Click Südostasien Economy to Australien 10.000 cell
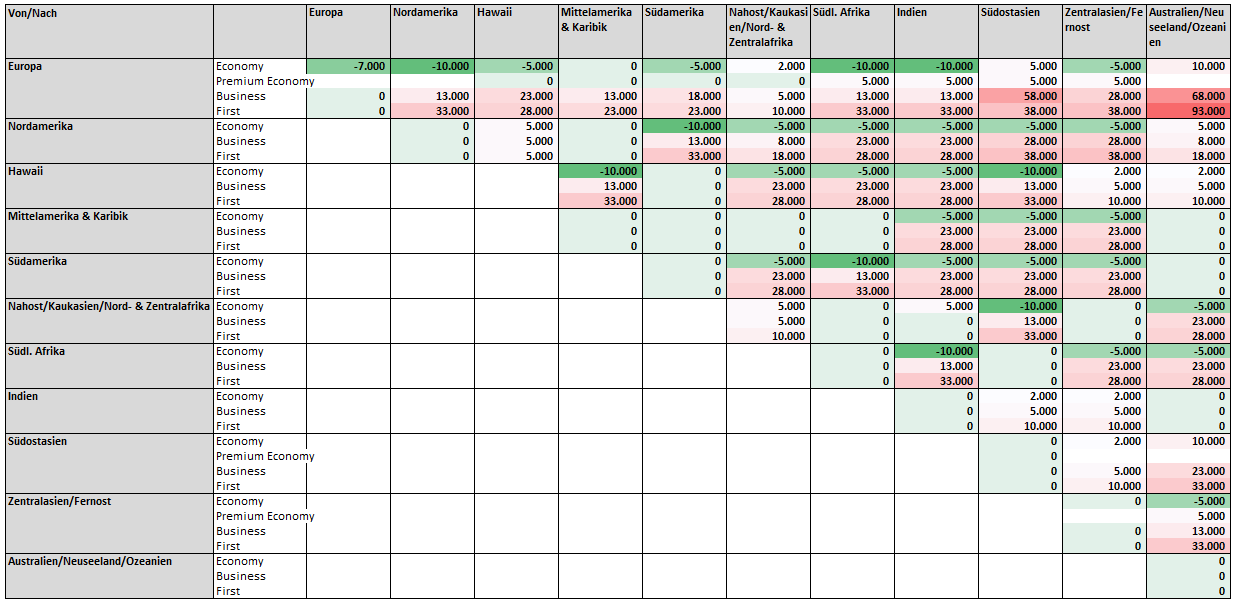This screenshot has width=1236, height=603. click(x=1188, y=441)
